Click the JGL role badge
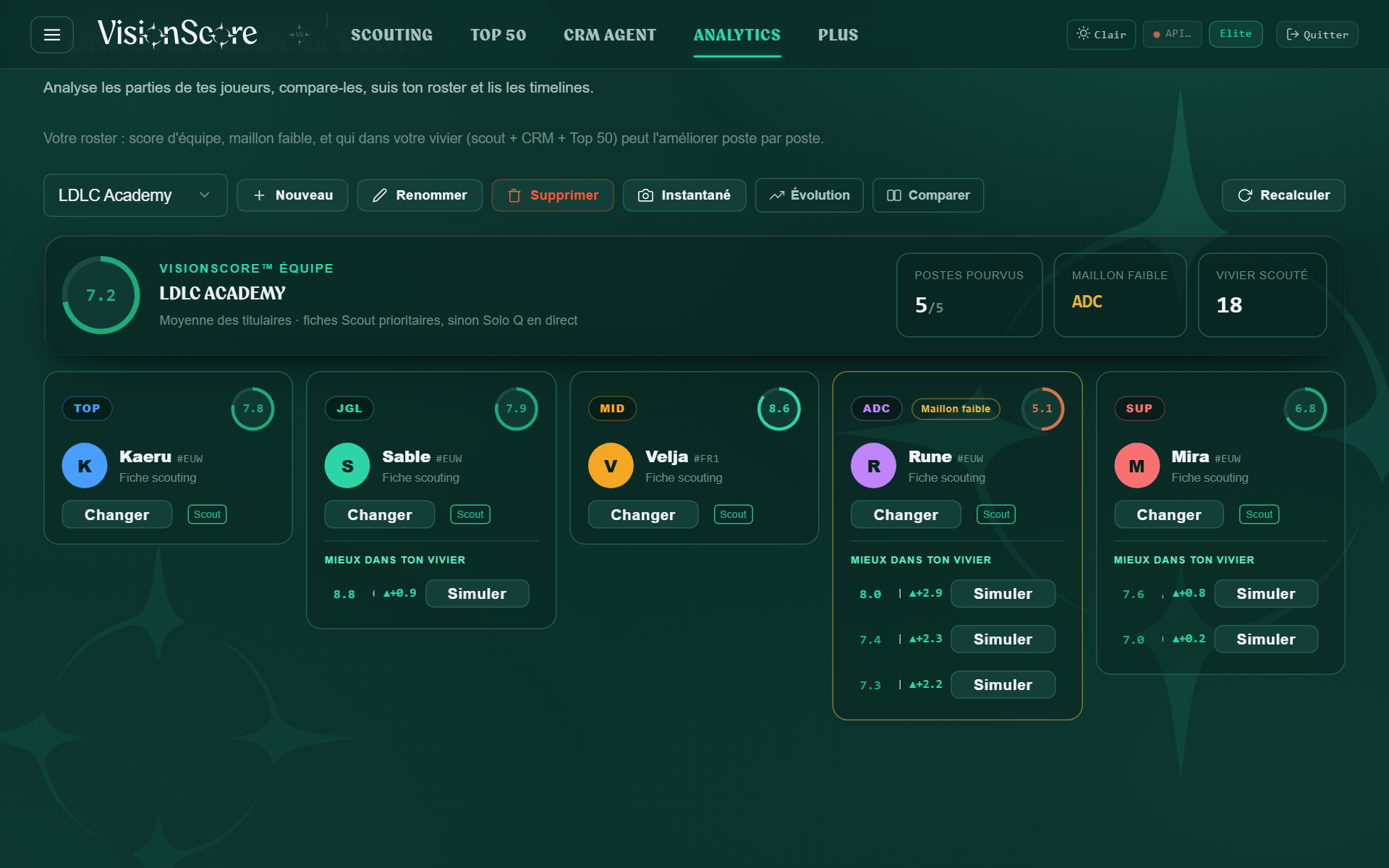The height and width of the screenshot is (868, 1389). [x=349, y=409]
